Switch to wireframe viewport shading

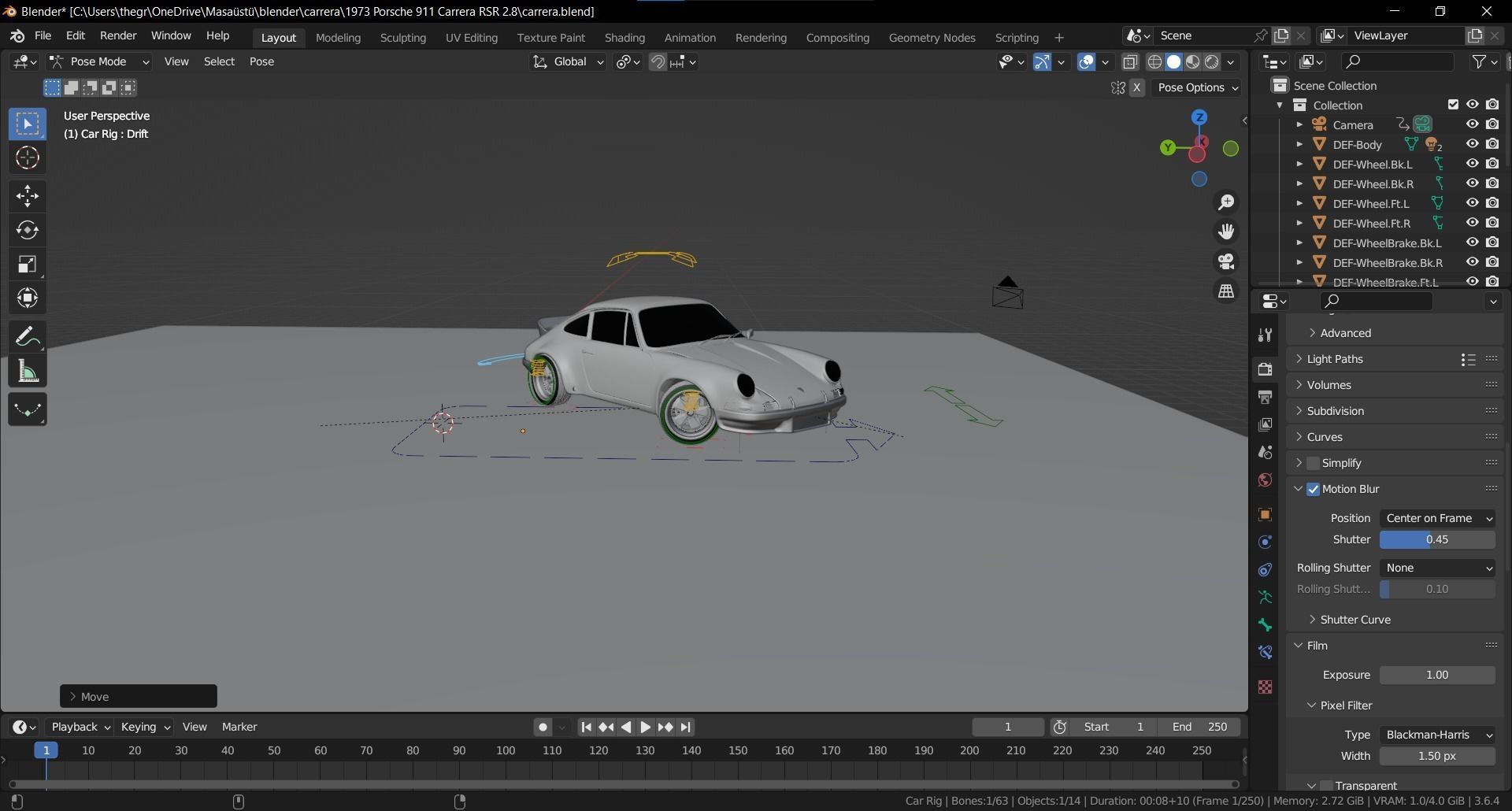[x=1154, y=62]
